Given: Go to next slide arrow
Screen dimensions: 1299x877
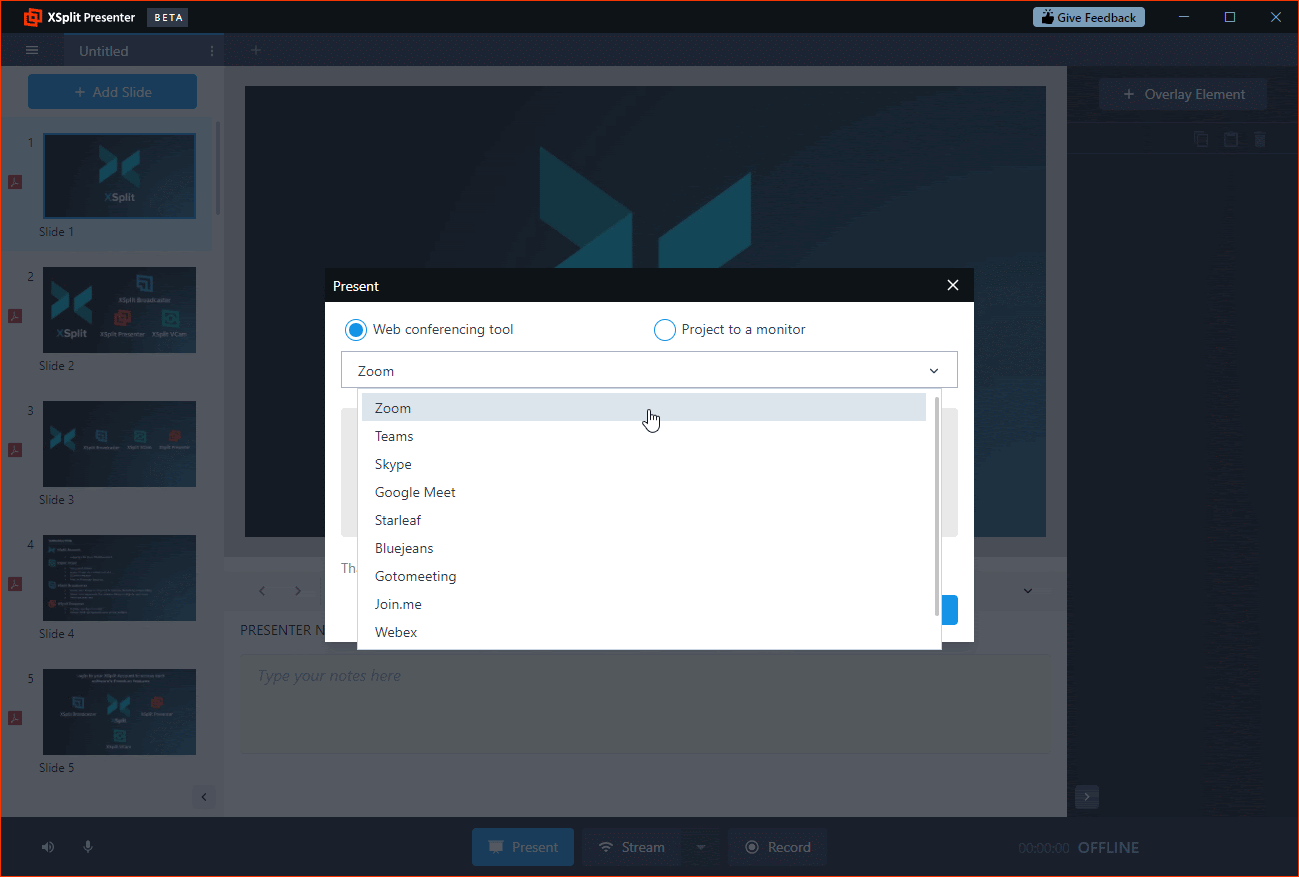Looking at the screenshot, I should [x=298, y=591].
